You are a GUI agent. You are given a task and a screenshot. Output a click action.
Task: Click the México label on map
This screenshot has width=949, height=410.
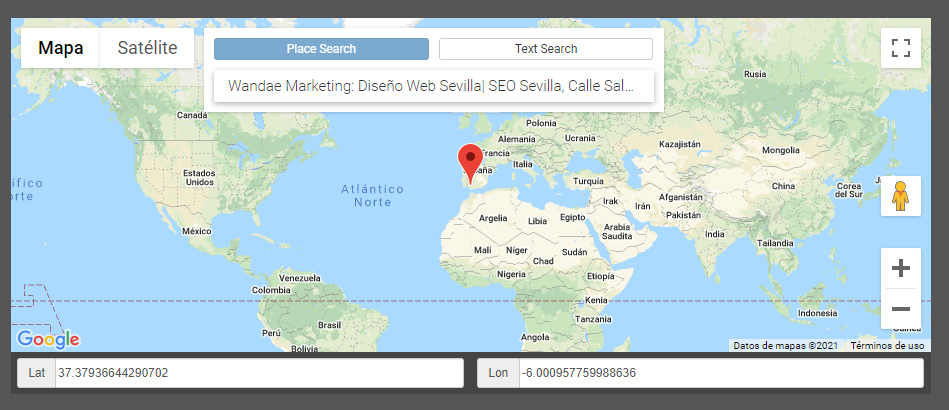pyautogui.click(x=197, y=231)
